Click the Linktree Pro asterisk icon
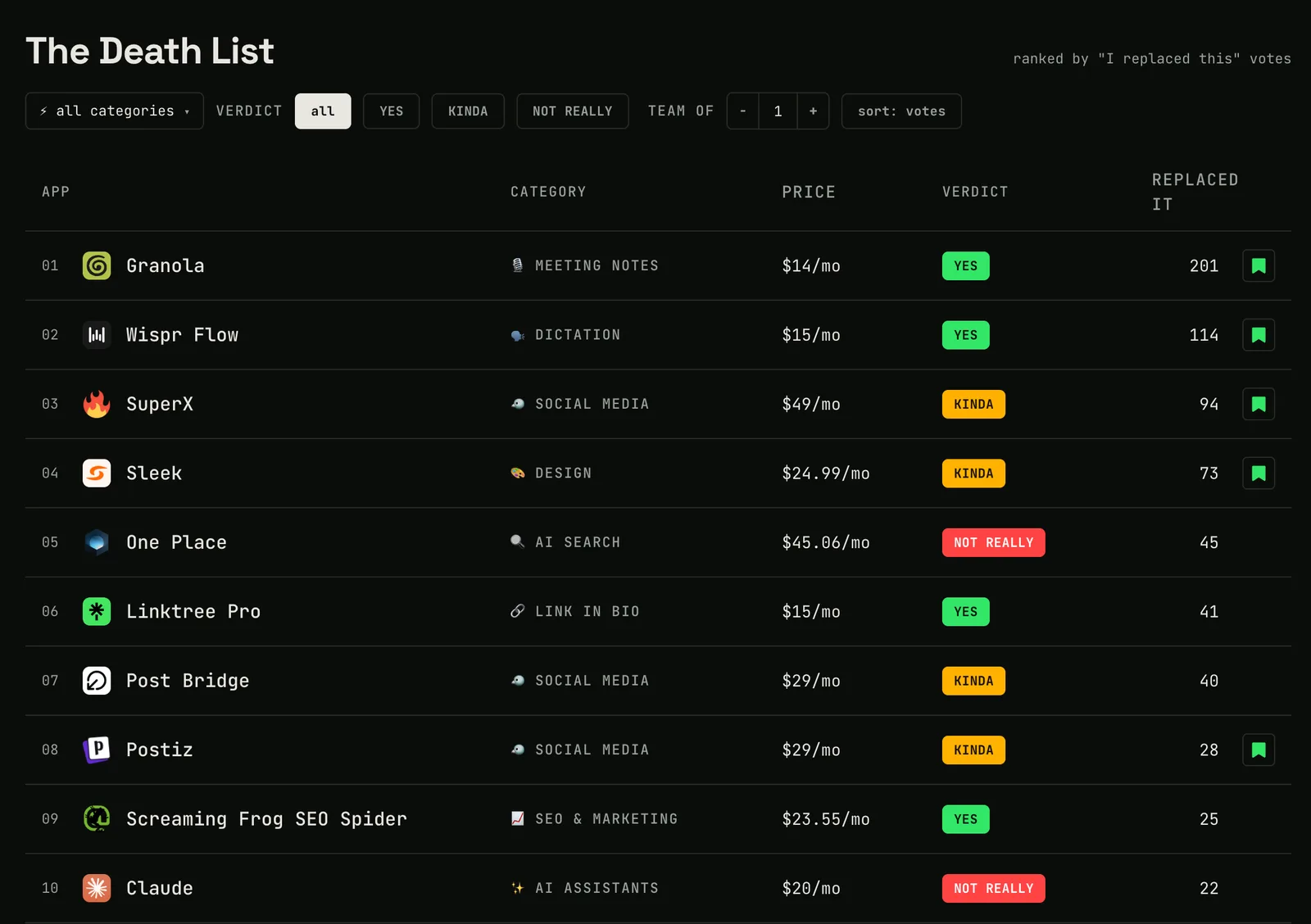 point(97,611)
